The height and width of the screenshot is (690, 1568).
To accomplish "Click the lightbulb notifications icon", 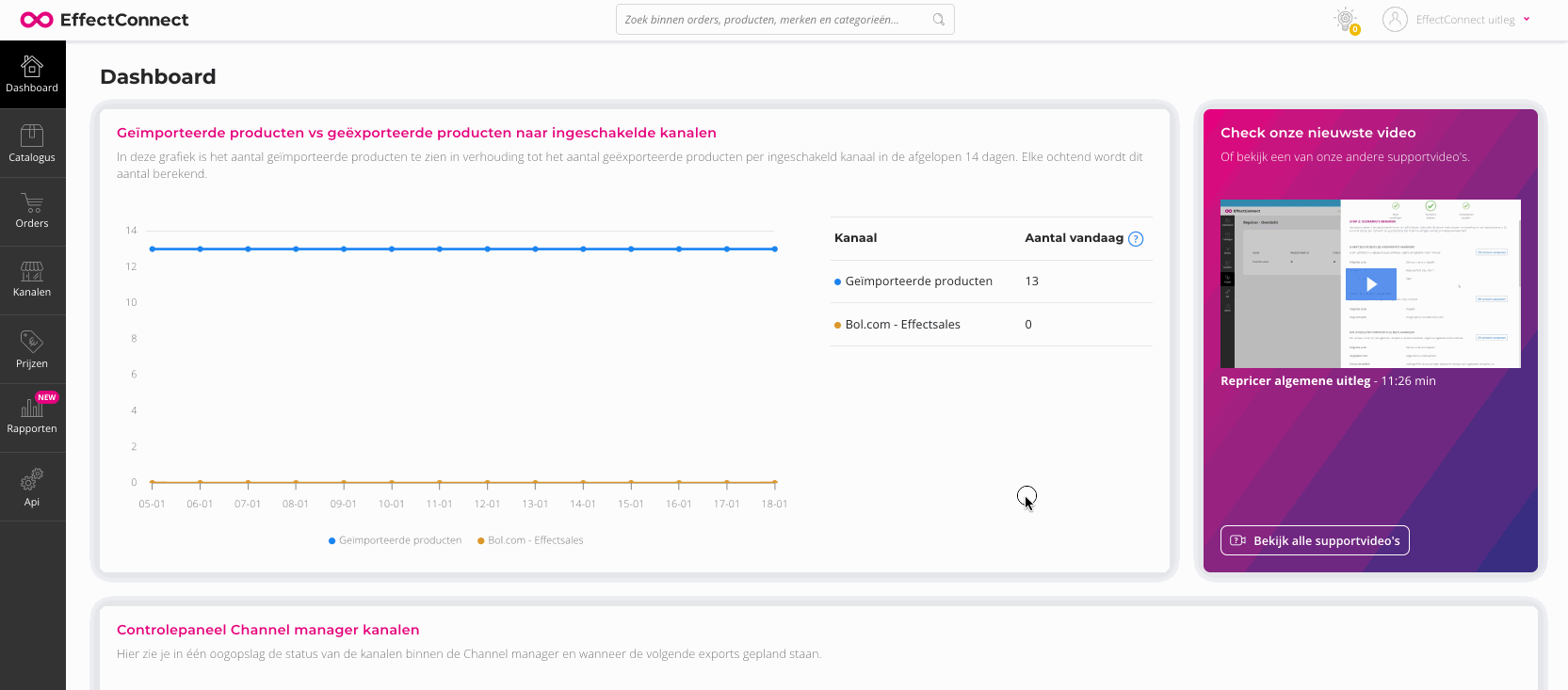I will [1346, 20].
